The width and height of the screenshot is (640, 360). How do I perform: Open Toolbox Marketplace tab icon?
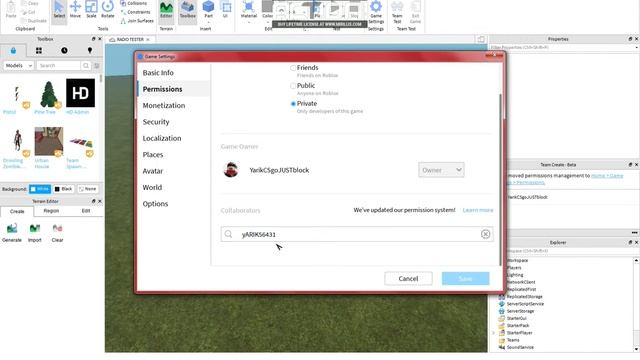click(x=13, y=51)
